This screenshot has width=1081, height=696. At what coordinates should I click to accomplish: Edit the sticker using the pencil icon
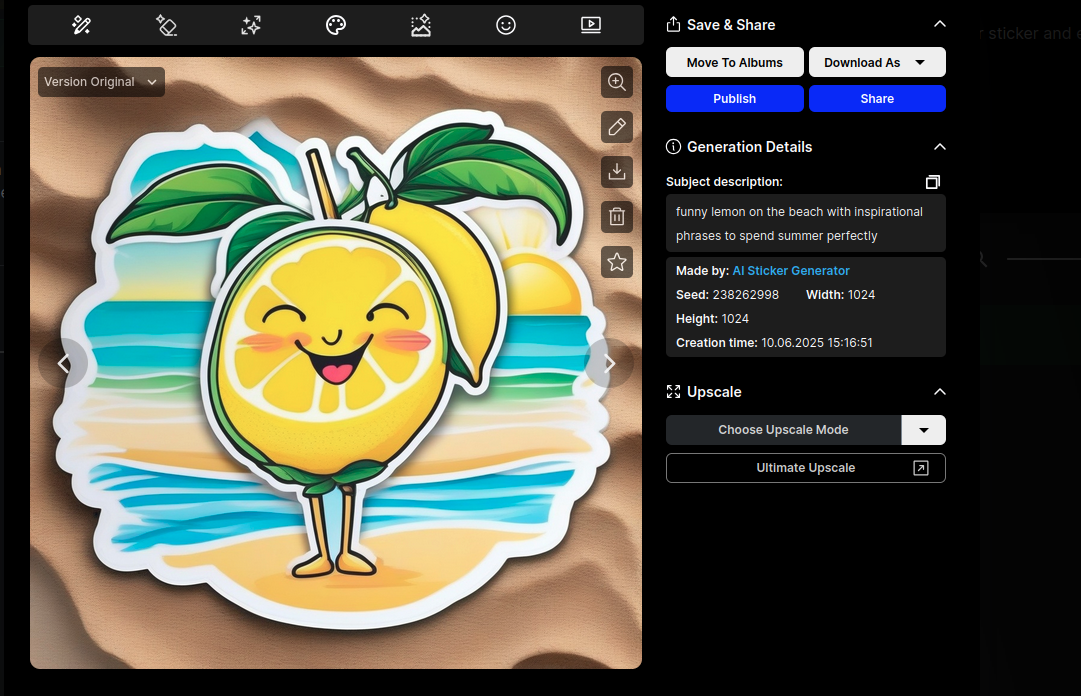[x=617, y=127]
